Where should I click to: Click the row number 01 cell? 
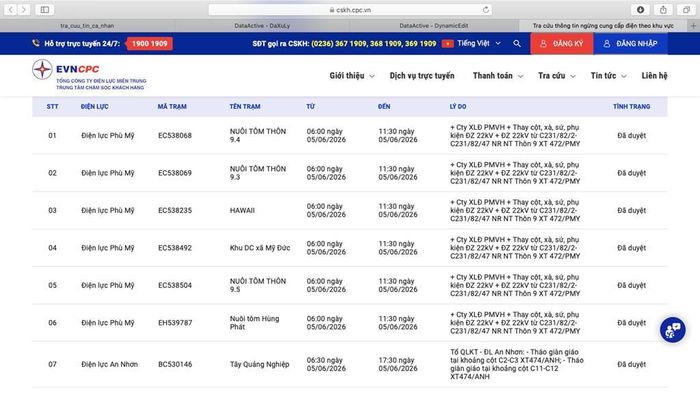click(x=52, y=136)
